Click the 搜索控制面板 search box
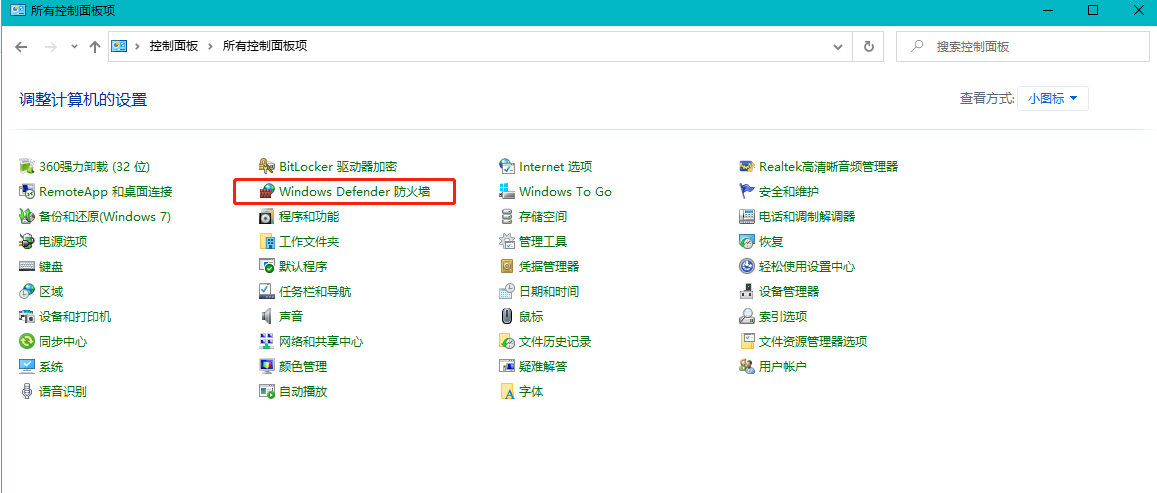Screen dimensions: 1157x493 1030,47
